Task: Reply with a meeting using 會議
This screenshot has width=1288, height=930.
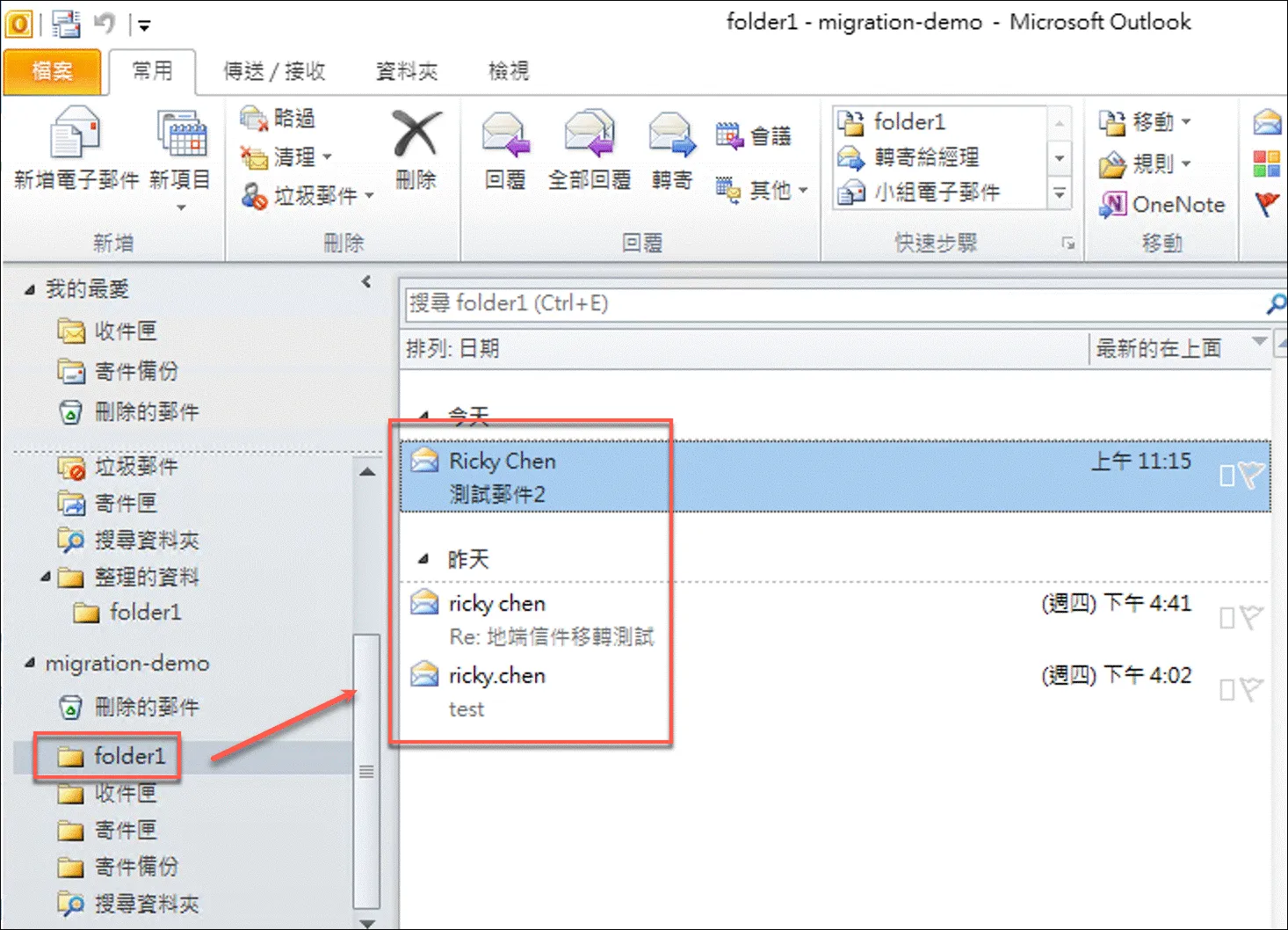Action: (x=753, y=135)
